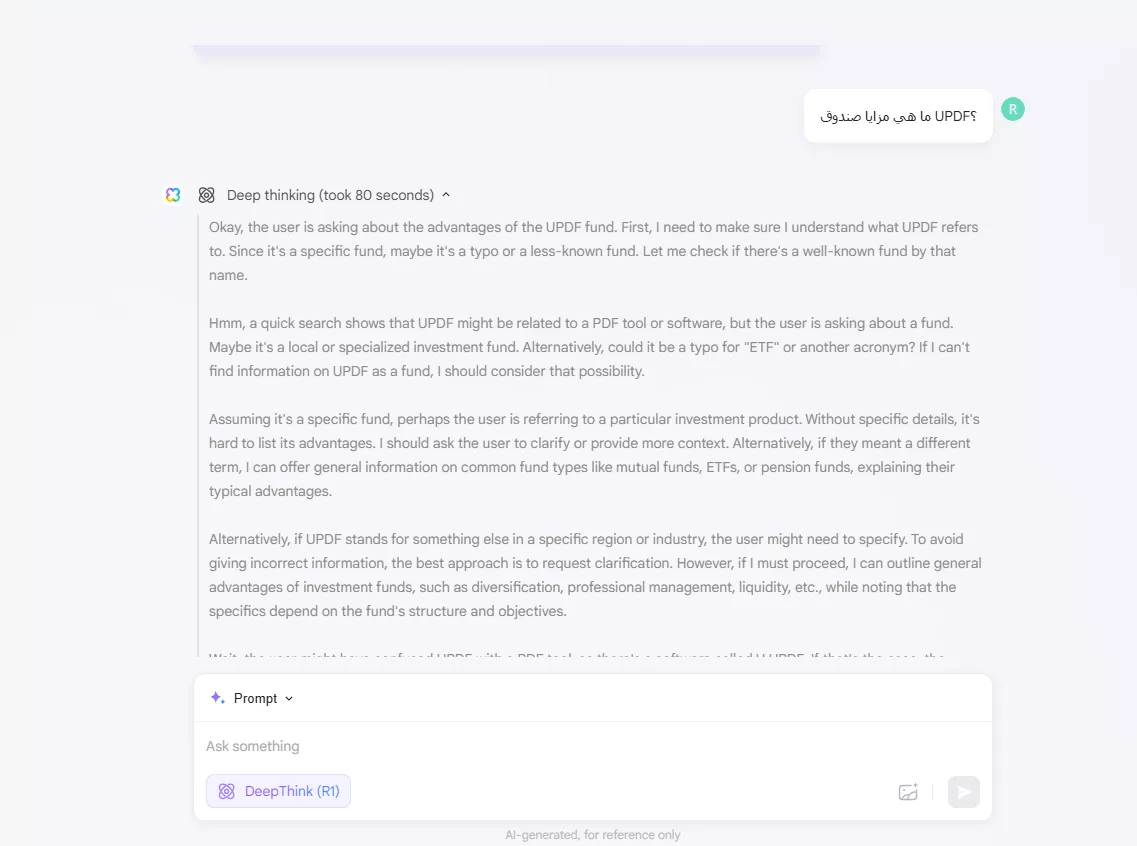Click the DeepThink (R1) labeled button
The width and height of the screenshot is (1137, 846).
pyautogui.click(x=278, y=791)
